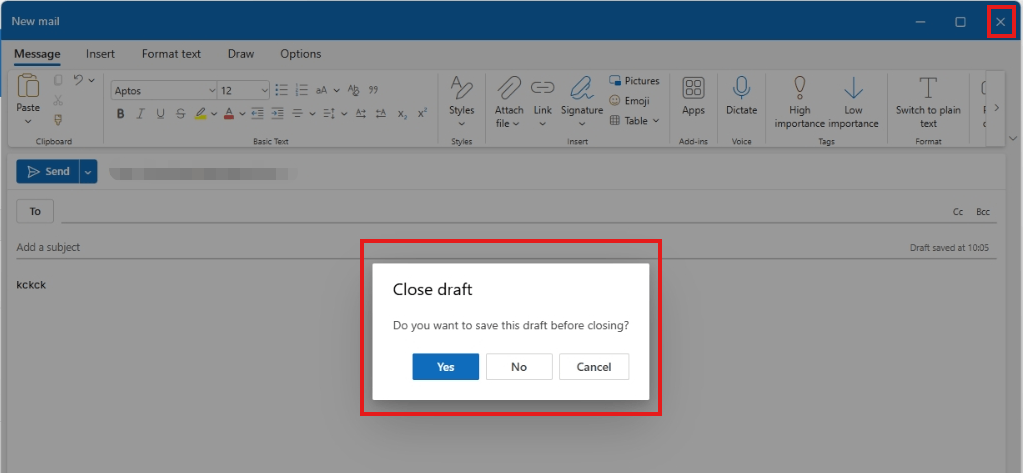Apply the yellow text highlight color
This screenshot has height=473, width=1023.
point(201,114)
